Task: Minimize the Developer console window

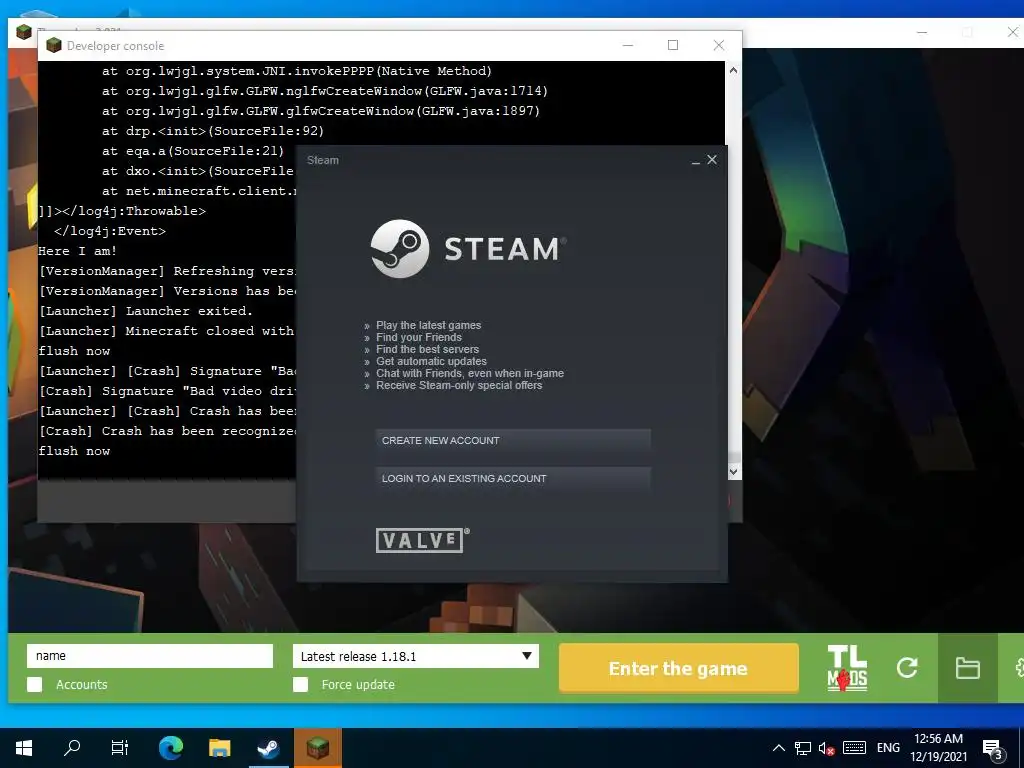Action: pos(628,45)
